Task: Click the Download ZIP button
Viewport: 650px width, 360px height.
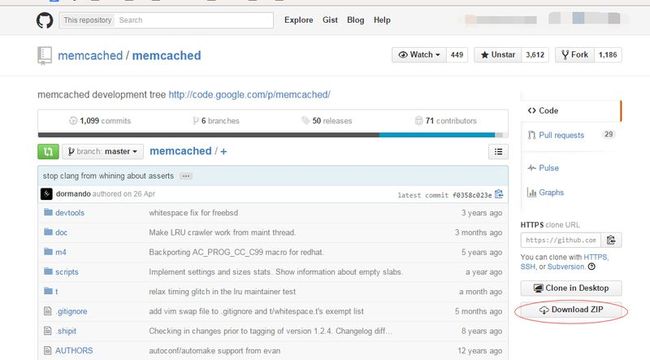Action: coord(571,310)
